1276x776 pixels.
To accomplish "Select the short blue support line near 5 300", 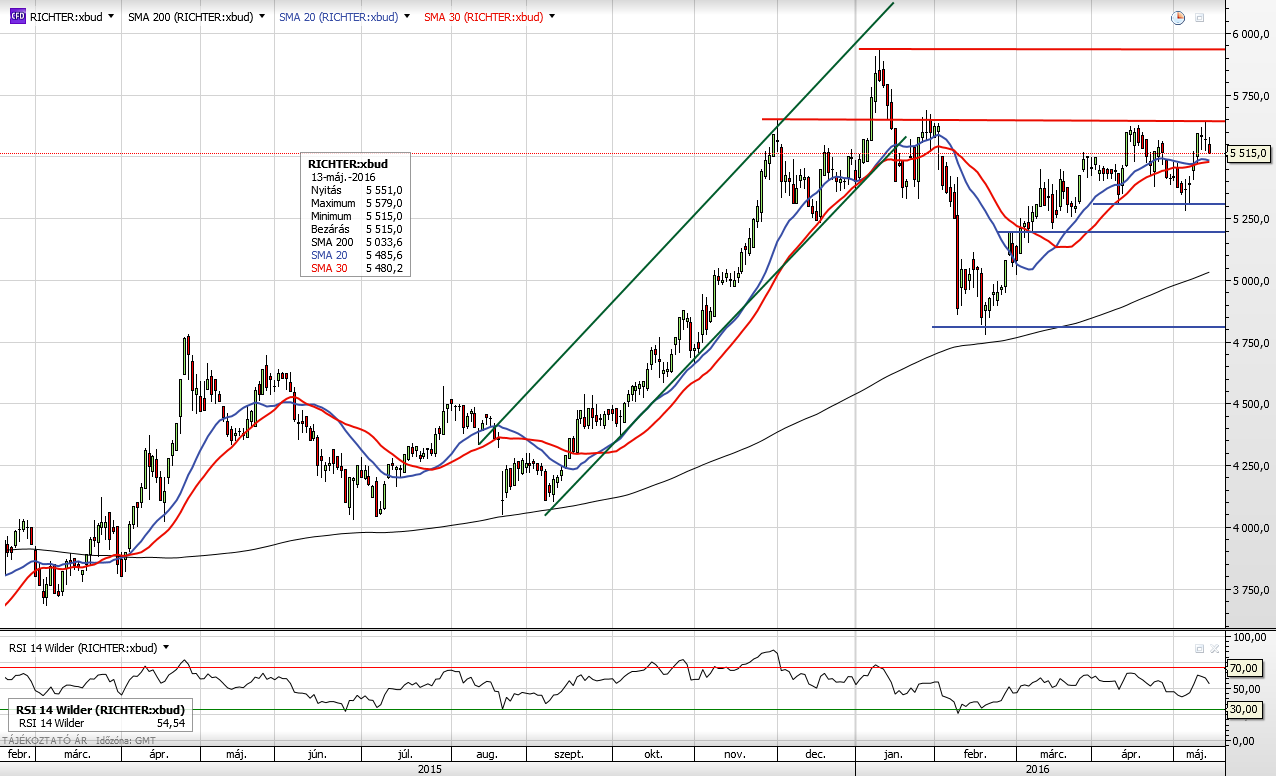I will coord(1158,204).
